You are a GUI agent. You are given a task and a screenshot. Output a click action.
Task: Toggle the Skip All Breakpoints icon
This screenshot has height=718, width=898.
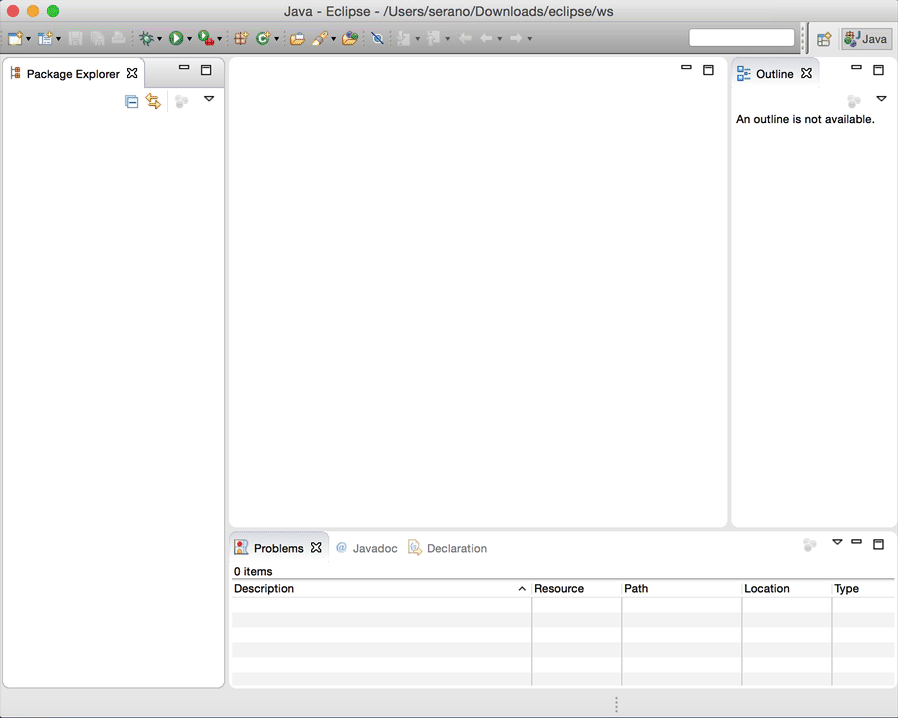pyautogui.click(x=377, y=38)
